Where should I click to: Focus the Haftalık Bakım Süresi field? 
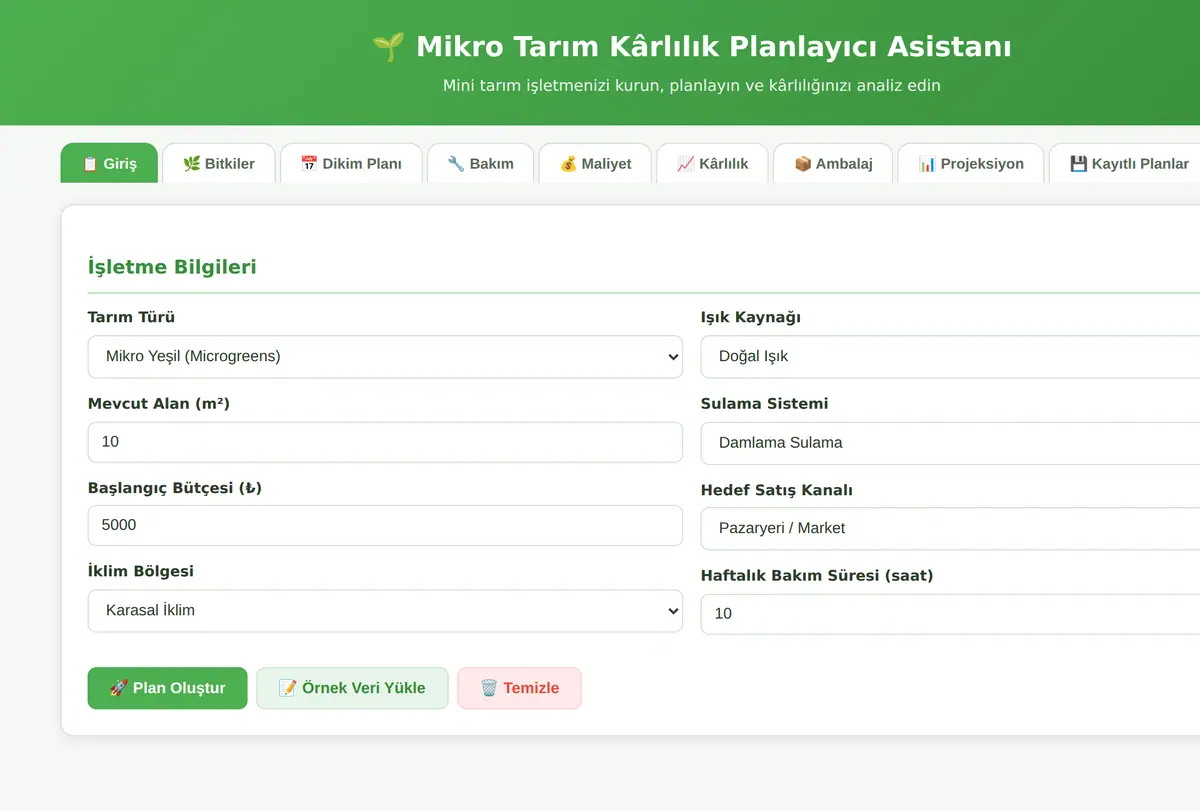pyautogui.click(x=950, y=614)
